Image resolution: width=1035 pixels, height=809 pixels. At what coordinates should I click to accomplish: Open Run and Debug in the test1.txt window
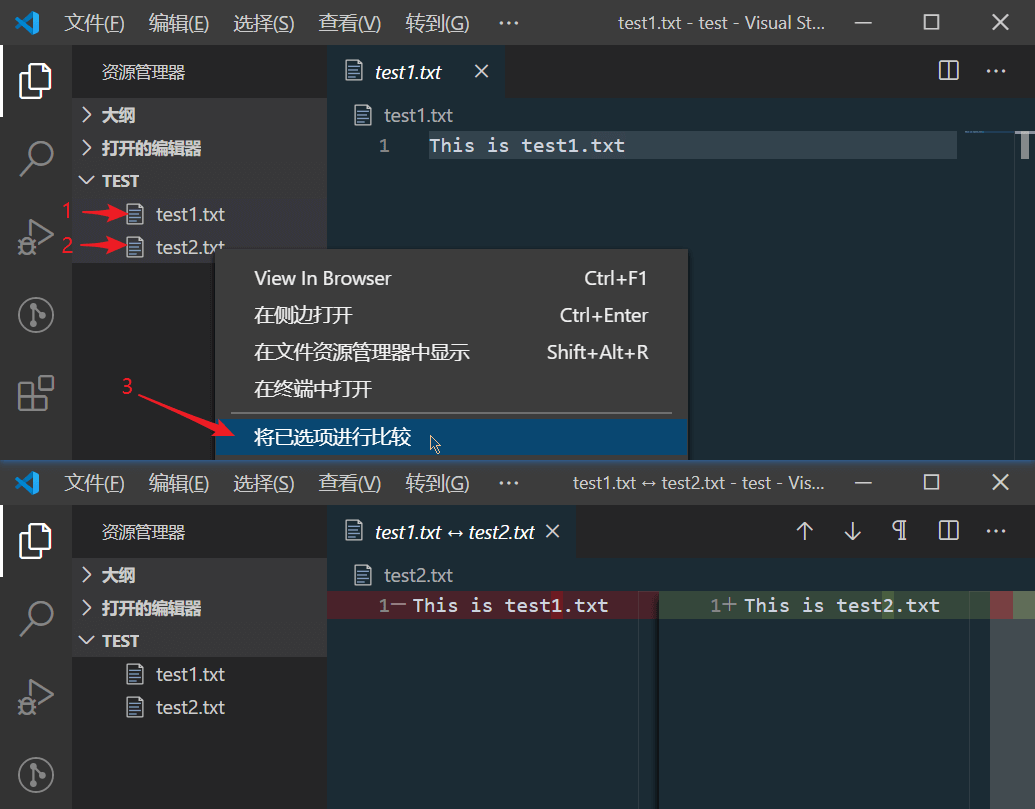tap(35, 237)
